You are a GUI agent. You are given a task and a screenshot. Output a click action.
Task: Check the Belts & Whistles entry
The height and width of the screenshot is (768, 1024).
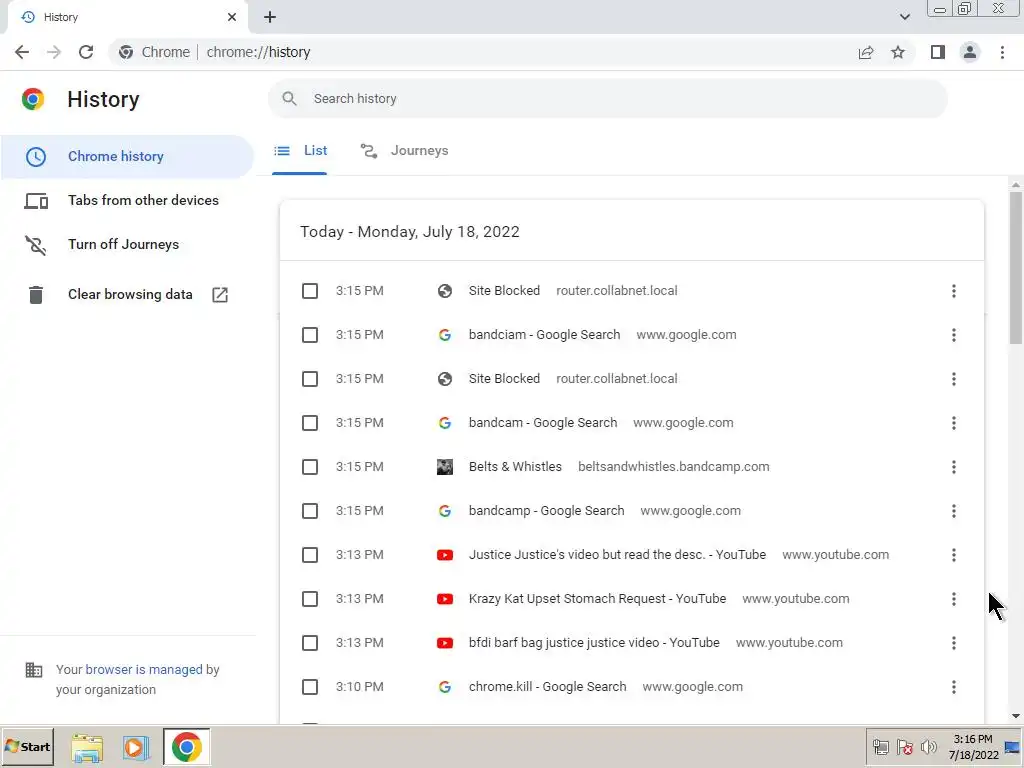310,467
